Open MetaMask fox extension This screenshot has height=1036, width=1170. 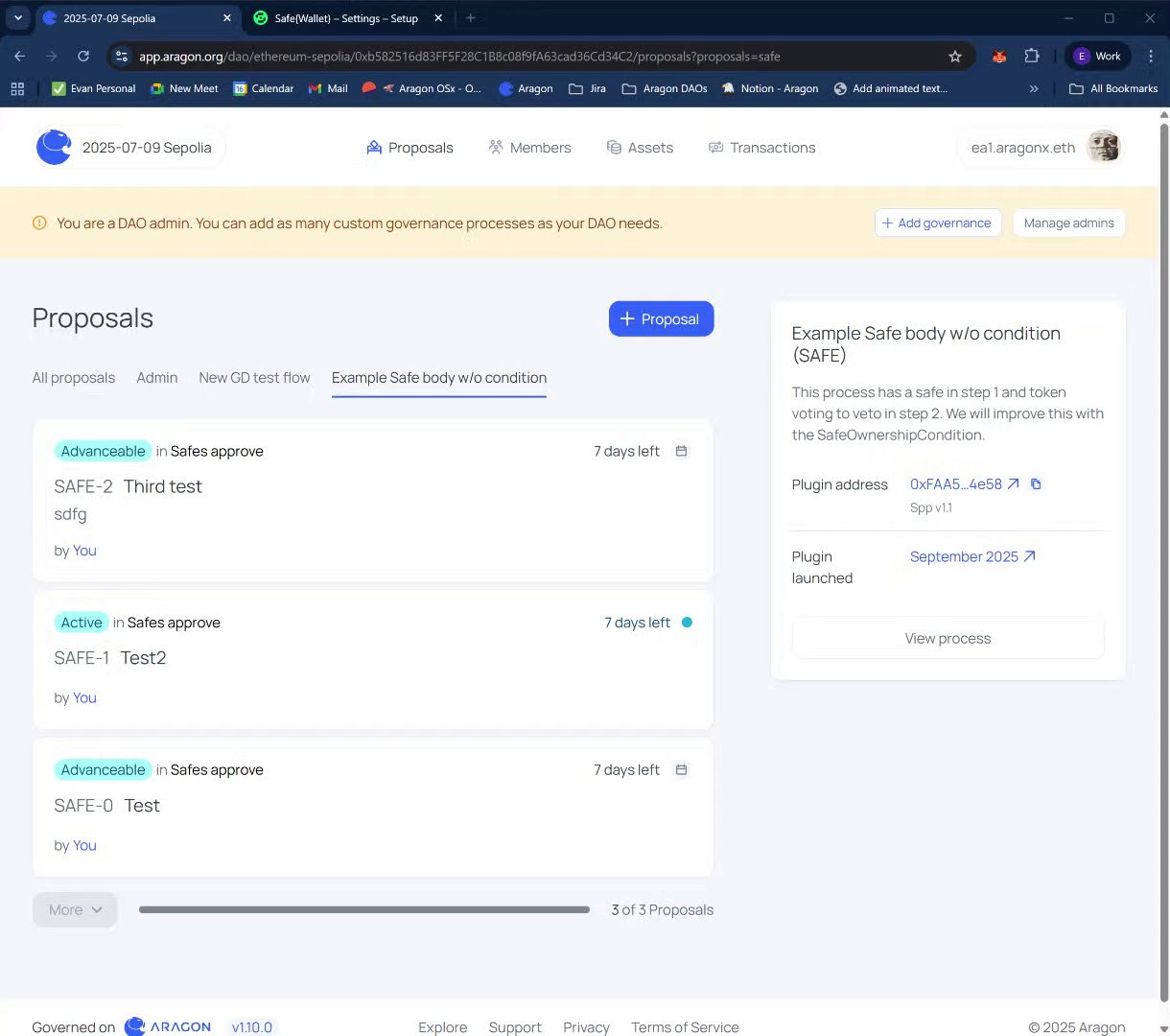(999, 57)
